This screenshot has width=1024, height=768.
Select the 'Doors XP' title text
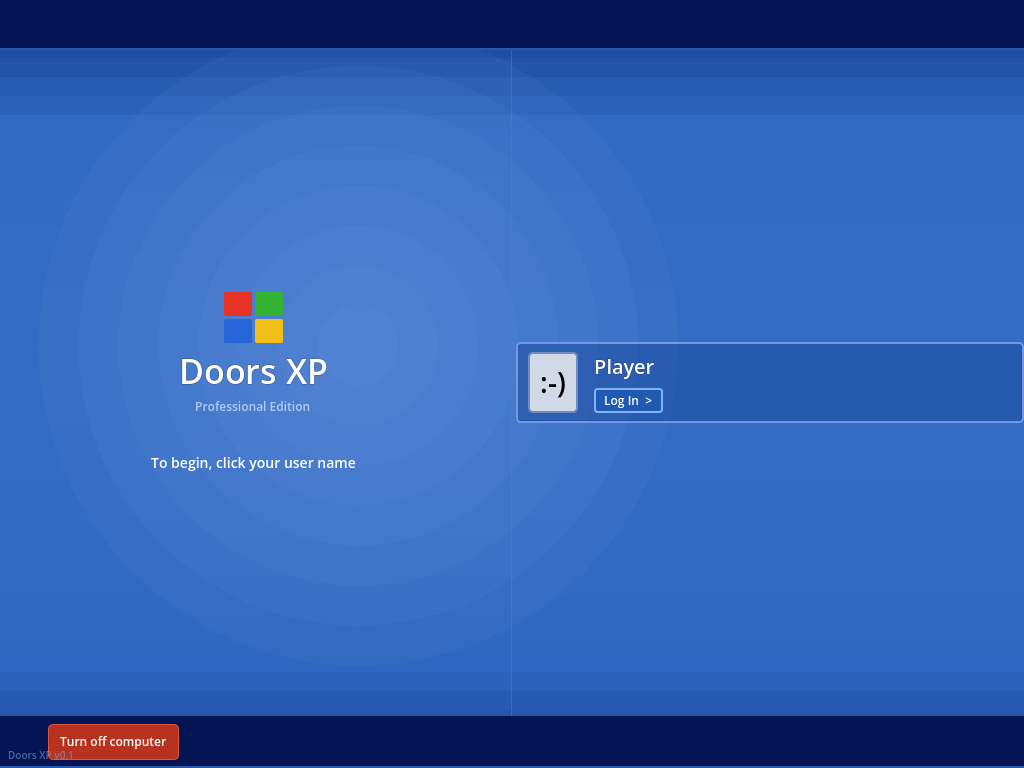(x=253, y=371)
